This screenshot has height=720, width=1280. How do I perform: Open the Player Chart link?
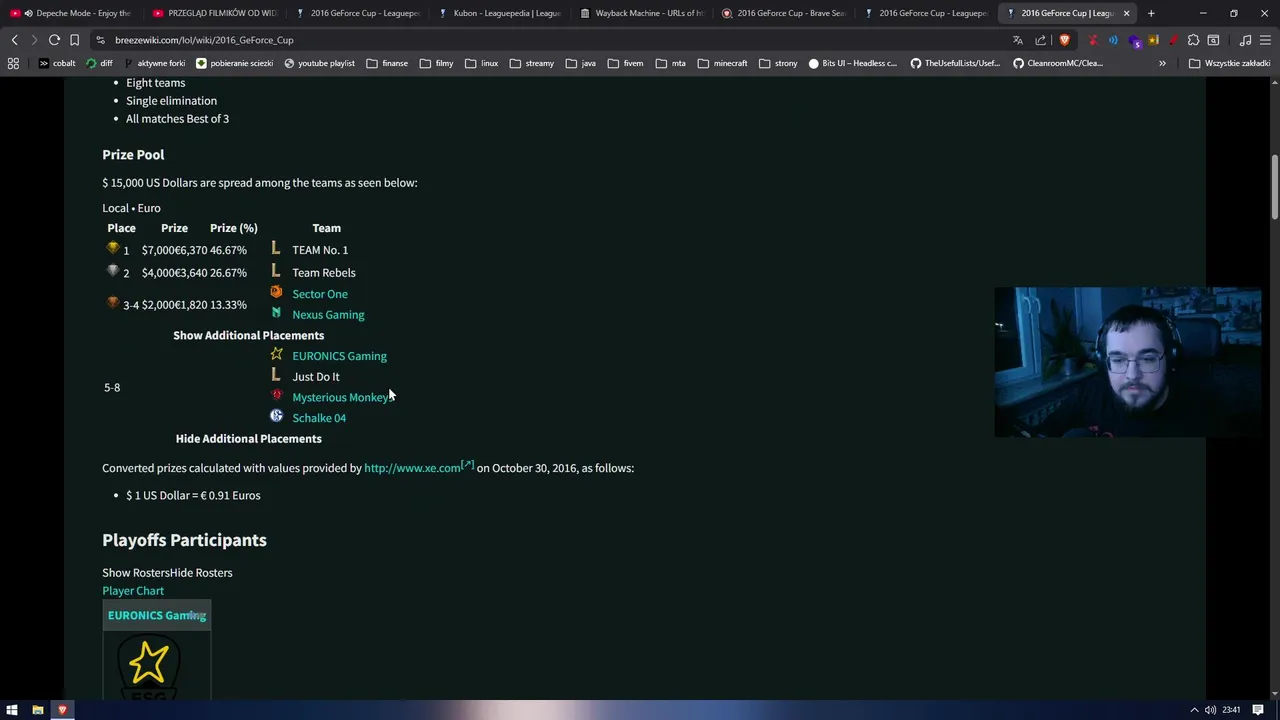(133, 591)
